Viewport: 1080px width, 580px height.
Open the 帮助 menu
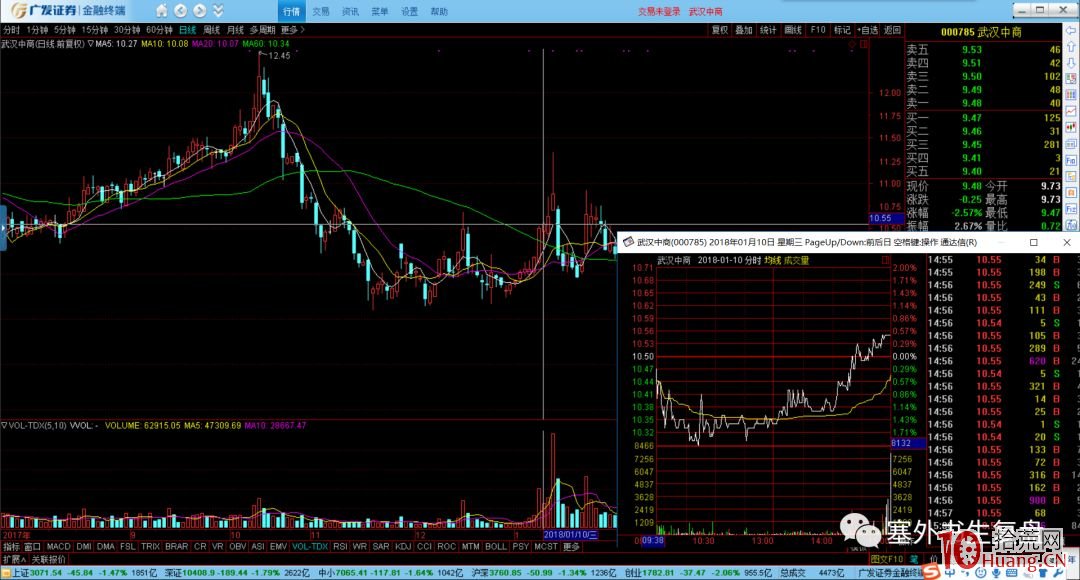(439, 11)
